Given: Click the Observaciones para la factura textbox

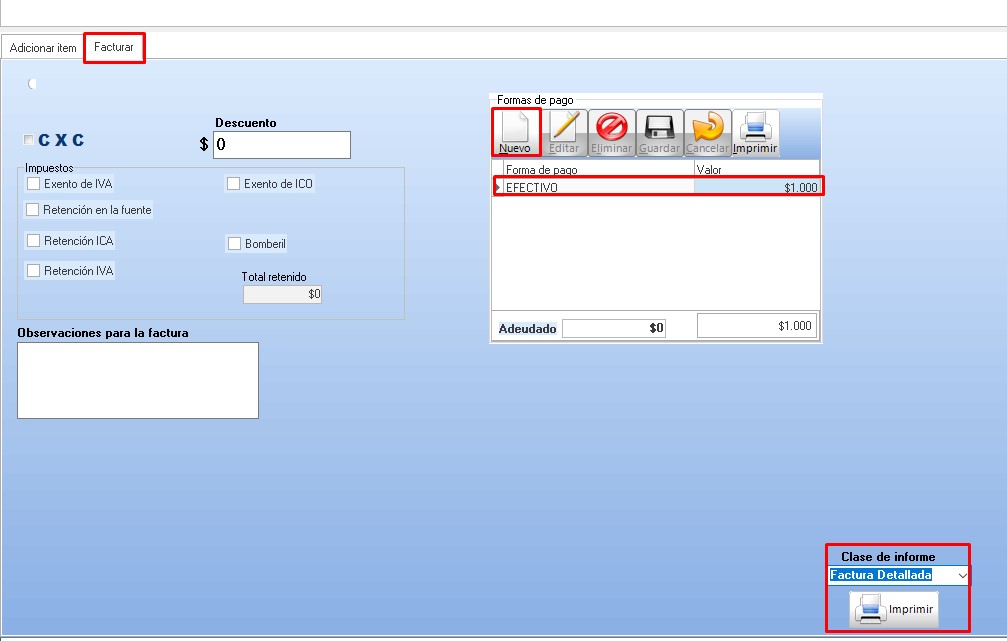Looking at the screenshot, I should point(138,380).
